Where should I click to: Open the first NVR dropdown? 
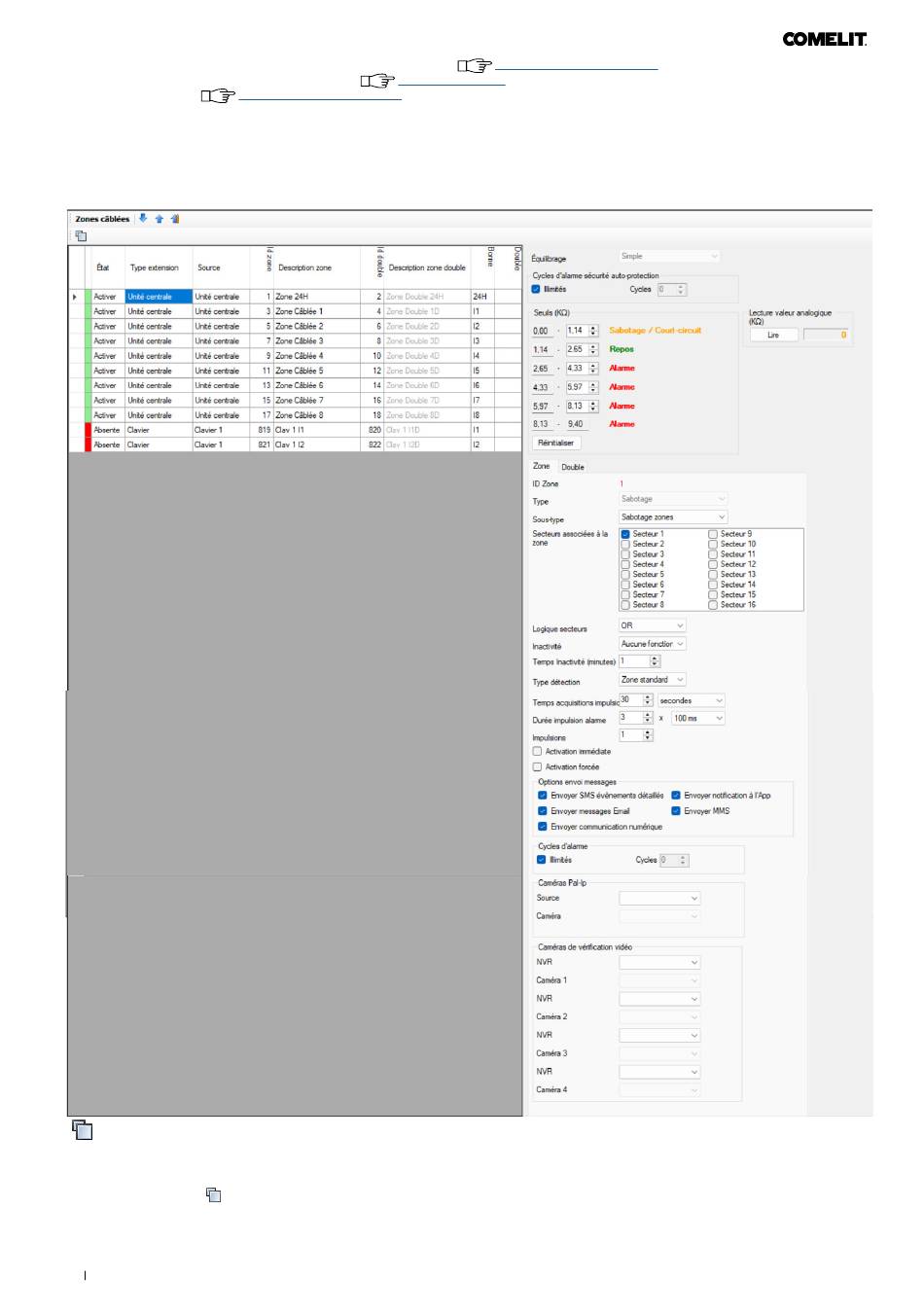tap(659, 962)
